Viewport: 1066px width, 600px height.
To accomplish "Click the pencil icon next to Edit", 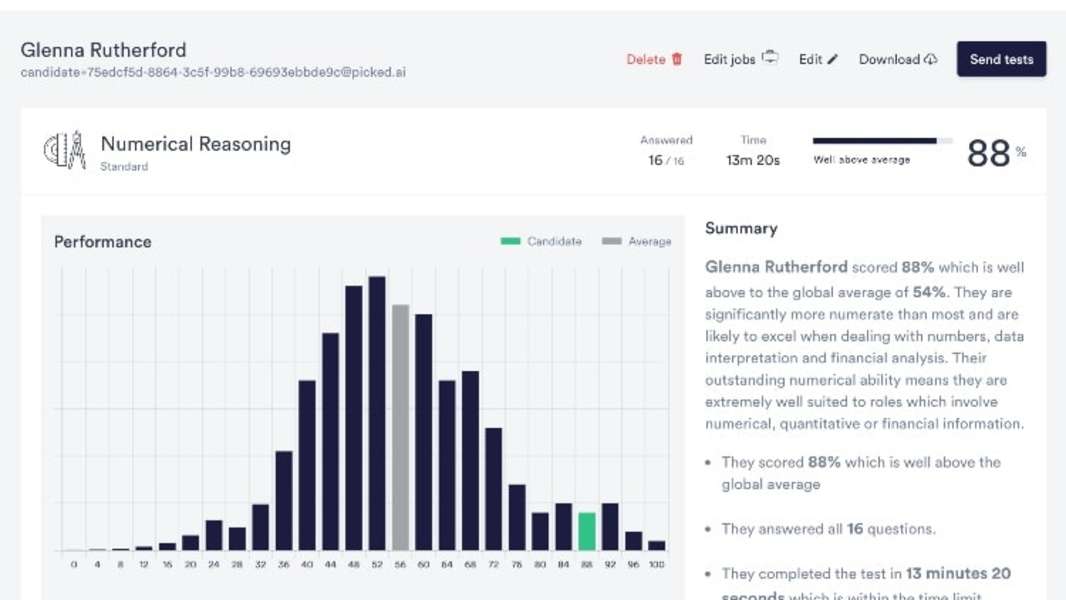I will 833,60.
